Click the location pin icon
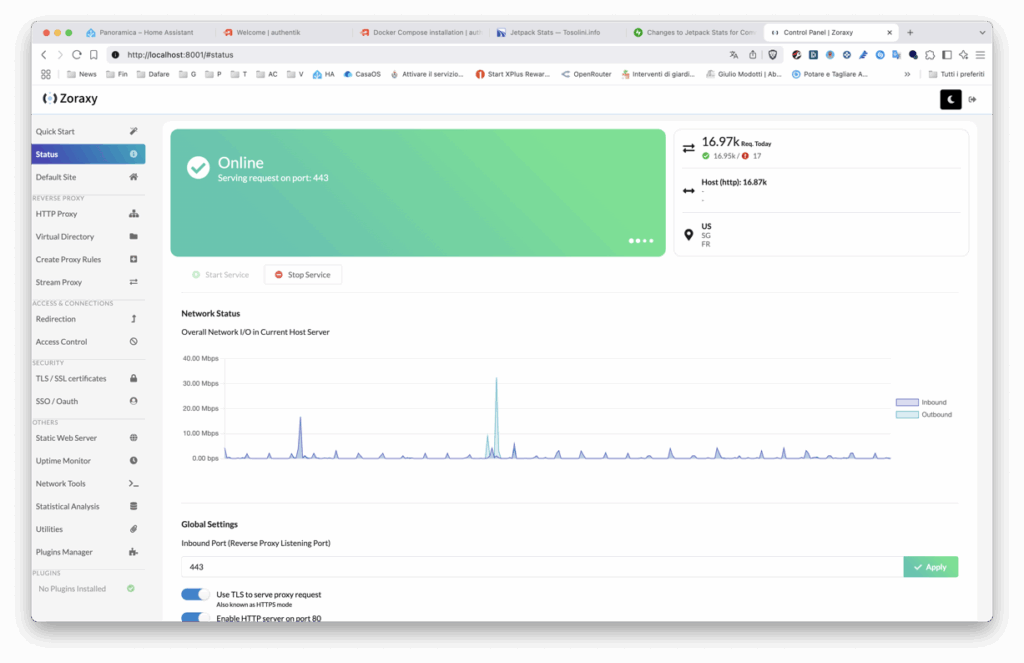The image size is (1024, 663). (688, 234)
